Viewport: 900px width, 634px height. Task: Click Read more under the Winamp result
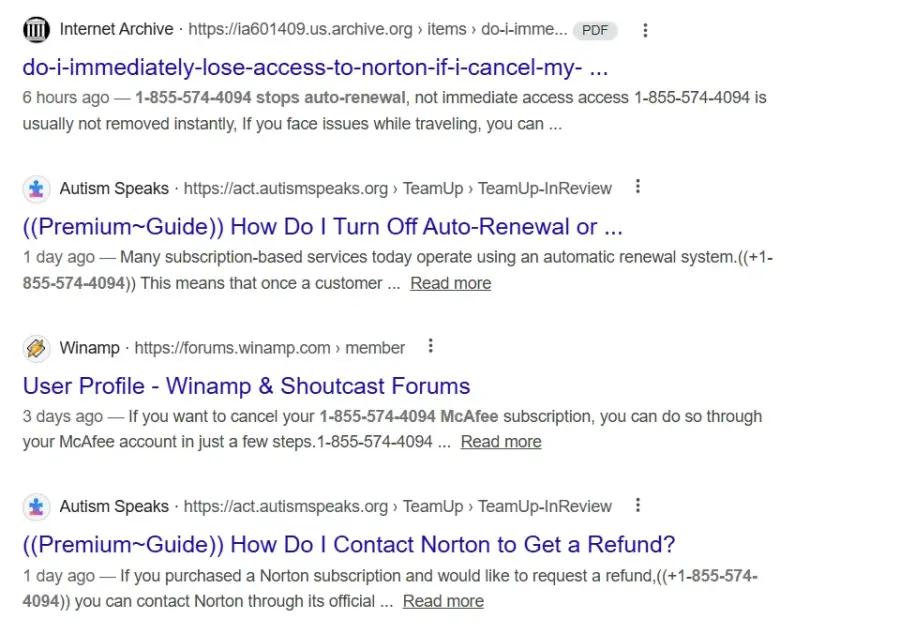click(x=501, y=442)
